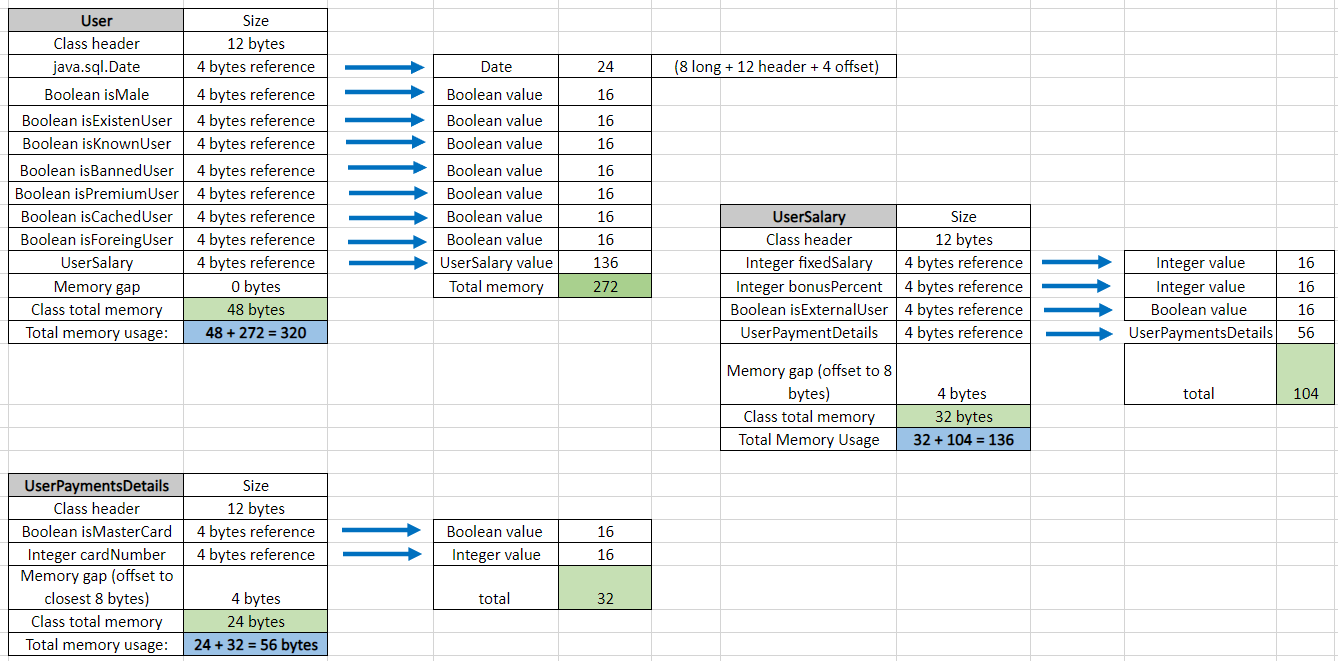Click the green Total memory 272 cell
The width and height of the screenshot is (1338, 661).
pos(604,285)
